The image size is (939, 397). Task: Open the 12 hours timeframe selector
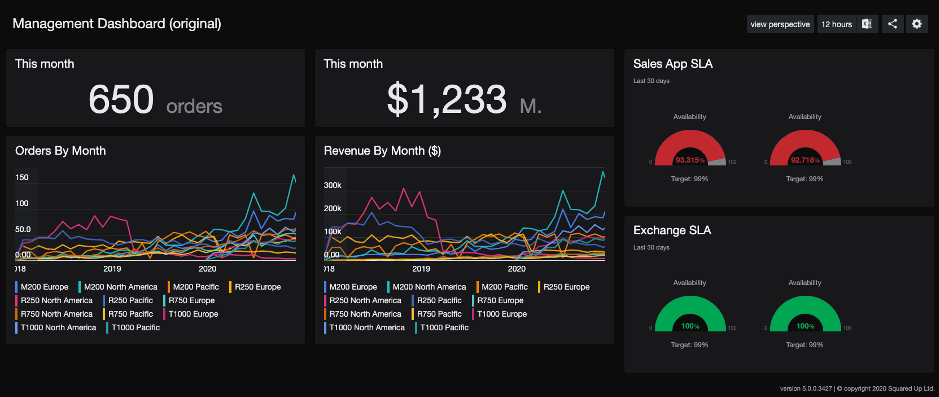[837, 24]
